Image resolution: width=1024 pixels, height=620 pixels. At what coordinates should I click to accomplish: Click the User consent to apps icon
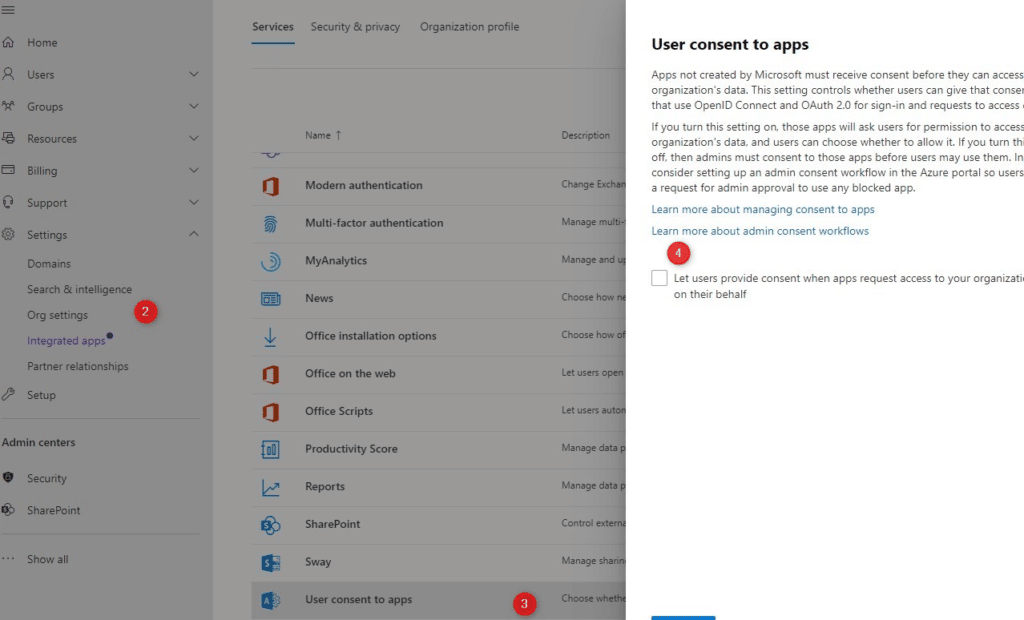(270, 600)
